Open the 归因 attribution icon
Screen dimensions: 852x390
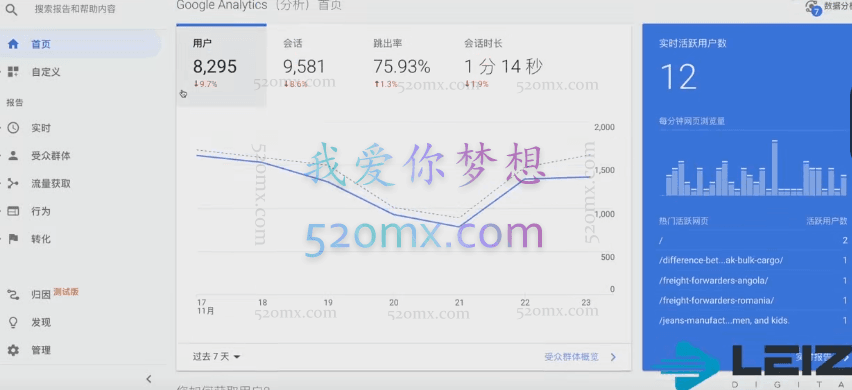(x=13, y=294)
